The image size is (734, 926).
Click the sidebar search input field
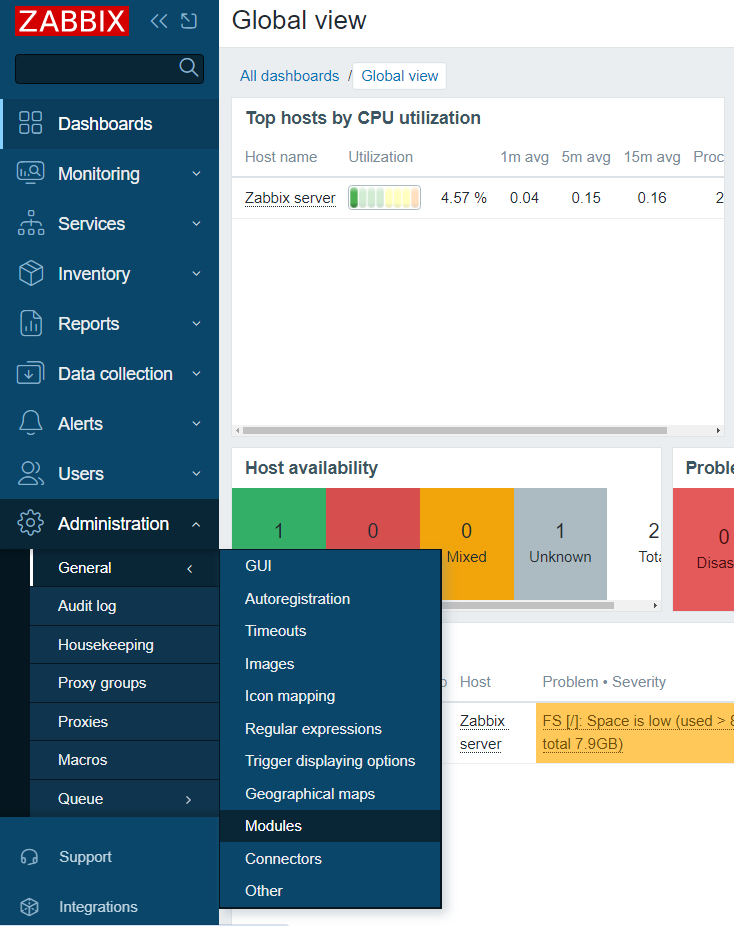pos(97,68)
